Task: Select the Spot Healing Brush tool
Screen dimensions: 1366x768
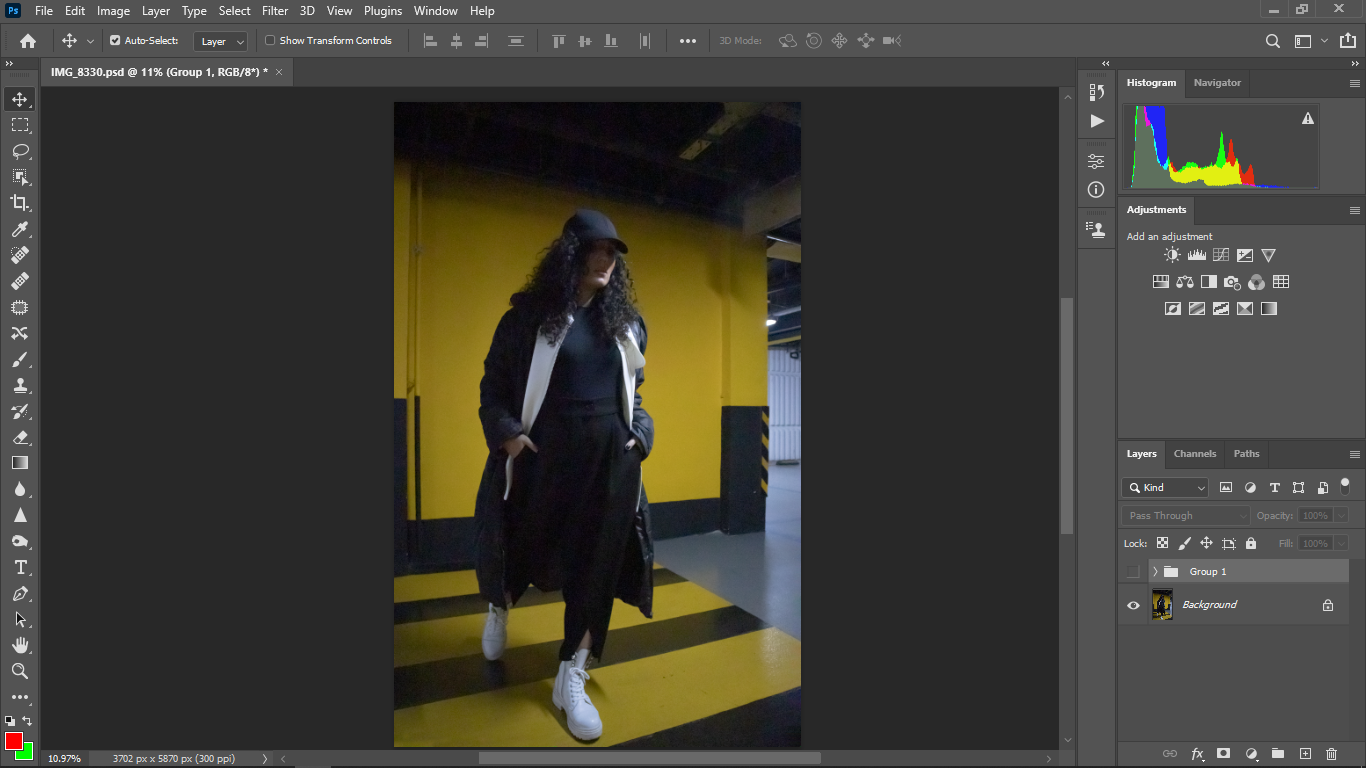Action: coord(19,256)
